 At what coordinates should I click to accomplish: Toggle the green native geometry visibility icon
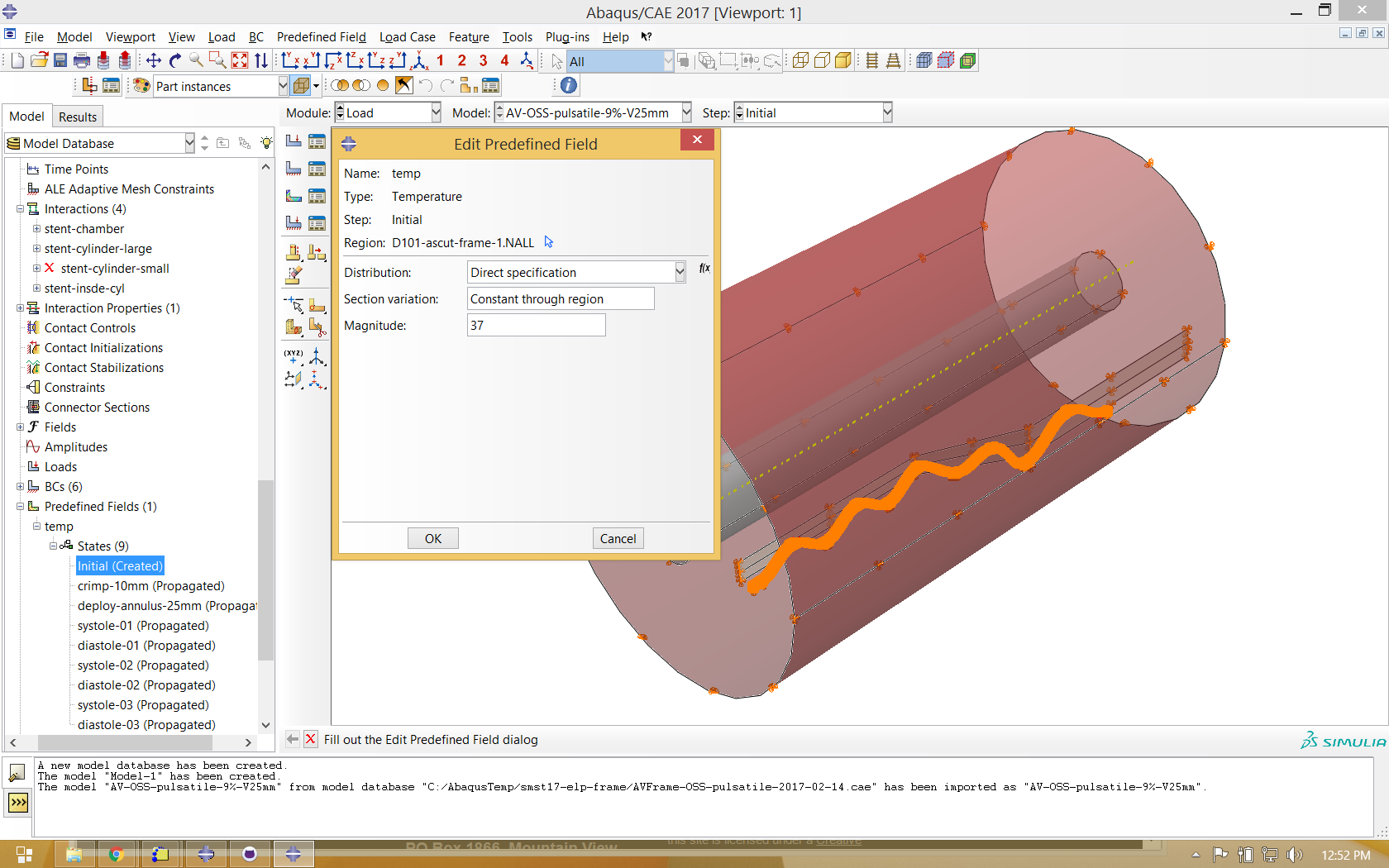967,60
